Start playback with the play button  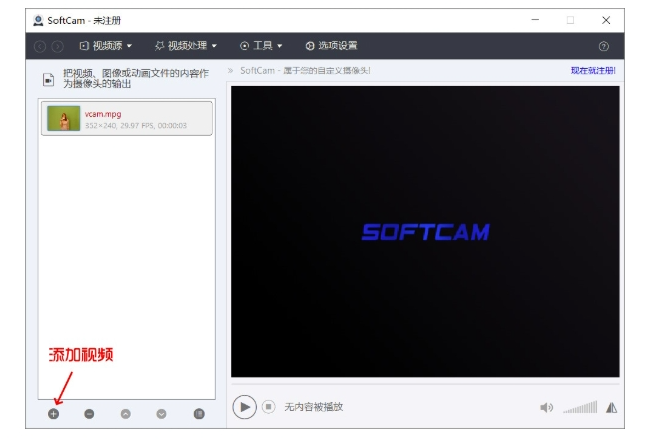244,407
